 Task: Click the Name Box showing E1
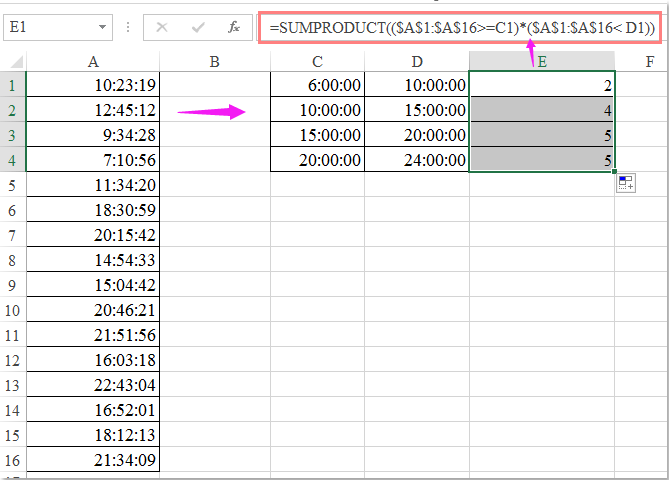[48, 28]
